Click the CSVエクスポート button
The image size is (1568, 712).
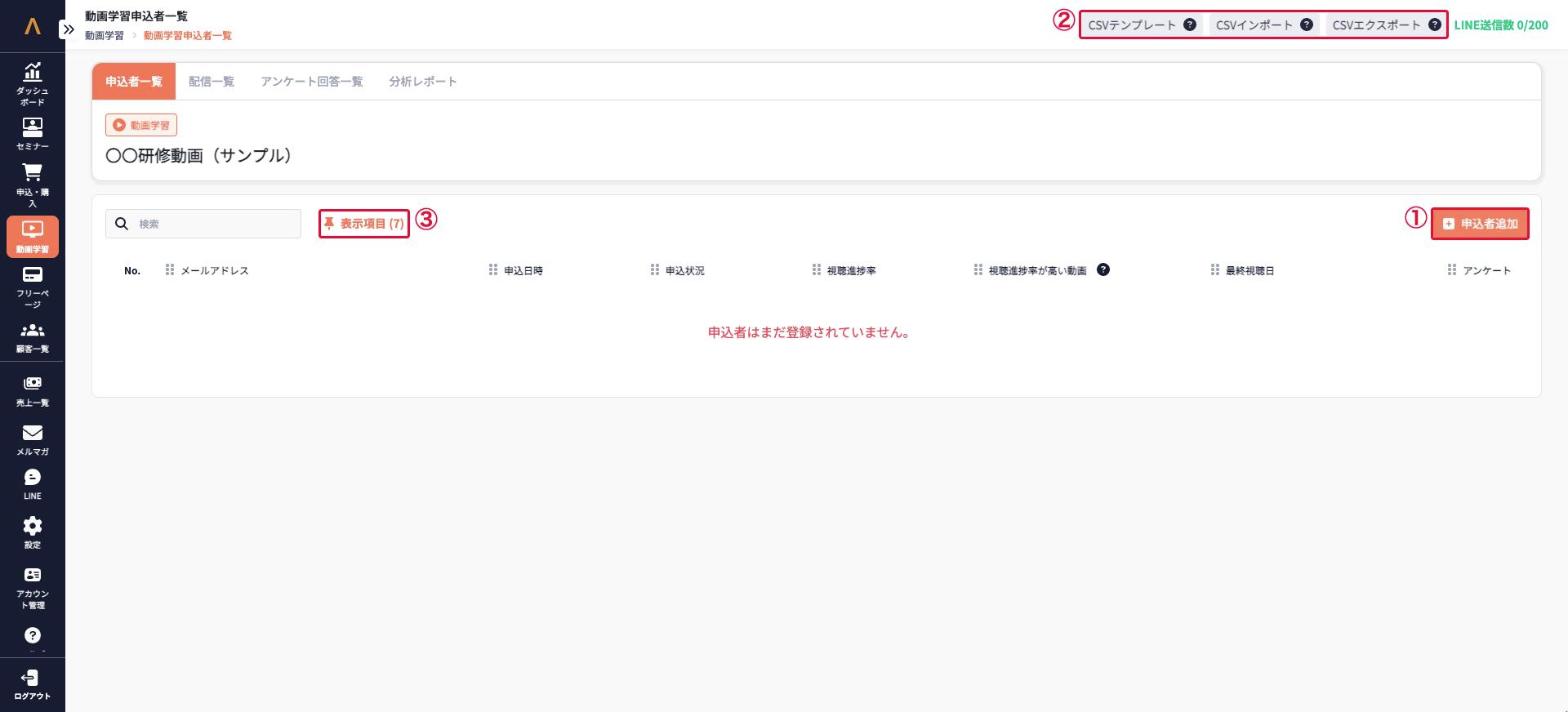pyautogui.click(x=1376, y=25)
